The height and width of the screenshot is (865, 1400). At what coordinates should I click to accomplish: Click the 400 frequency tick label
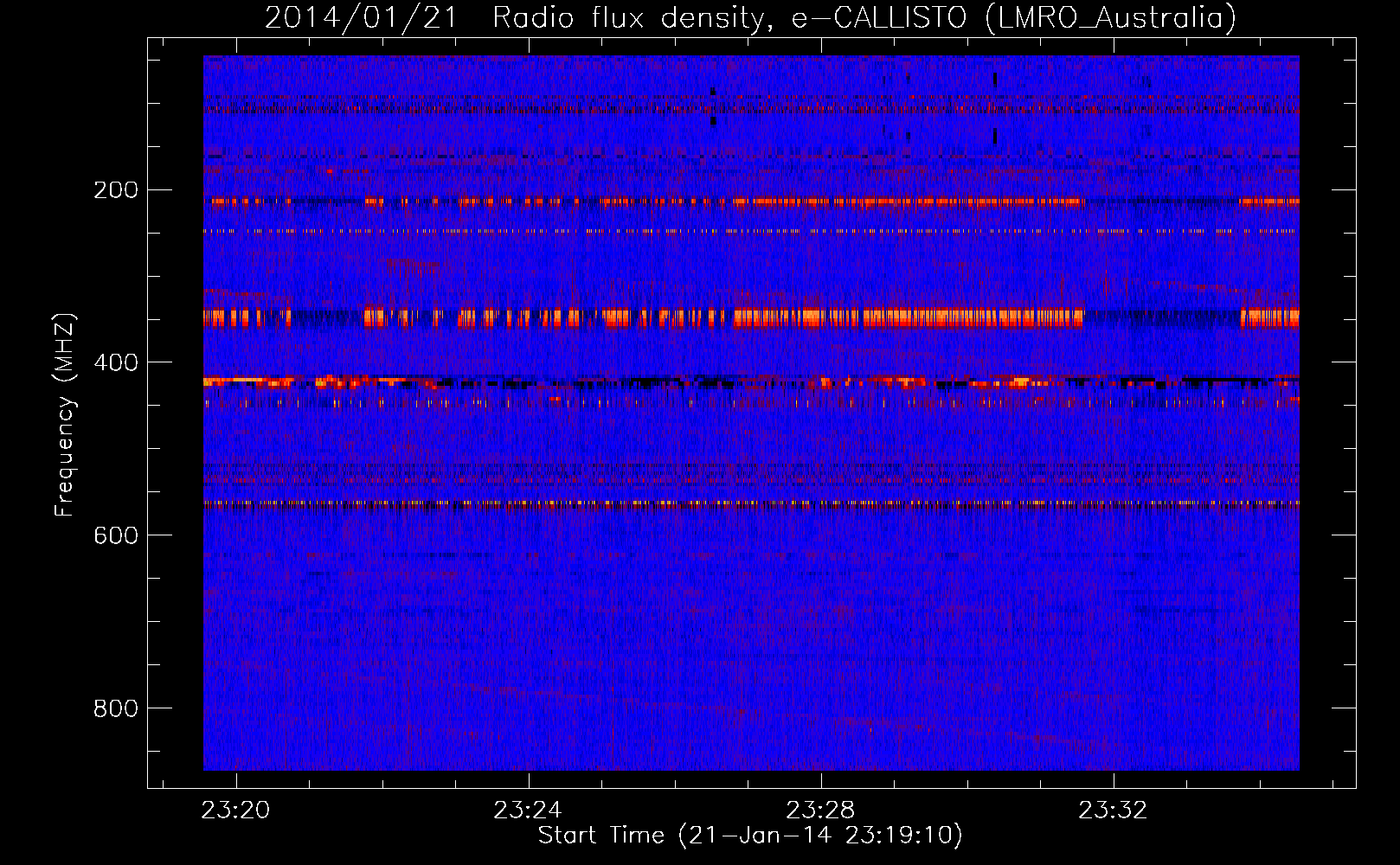coord(116,362)
